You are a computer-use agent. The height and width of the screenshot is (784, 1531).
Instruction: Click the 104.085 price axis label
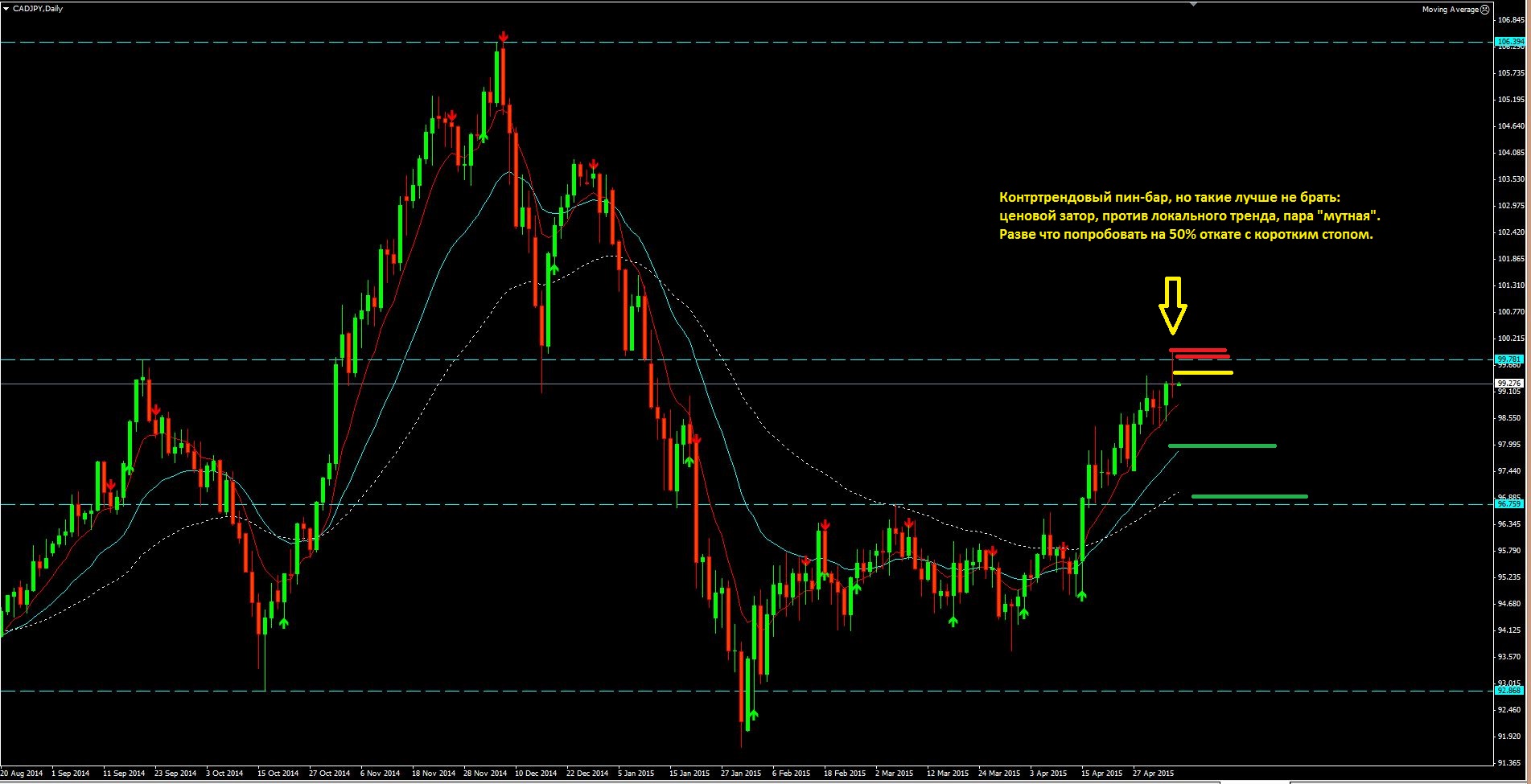coord(1512,153)
